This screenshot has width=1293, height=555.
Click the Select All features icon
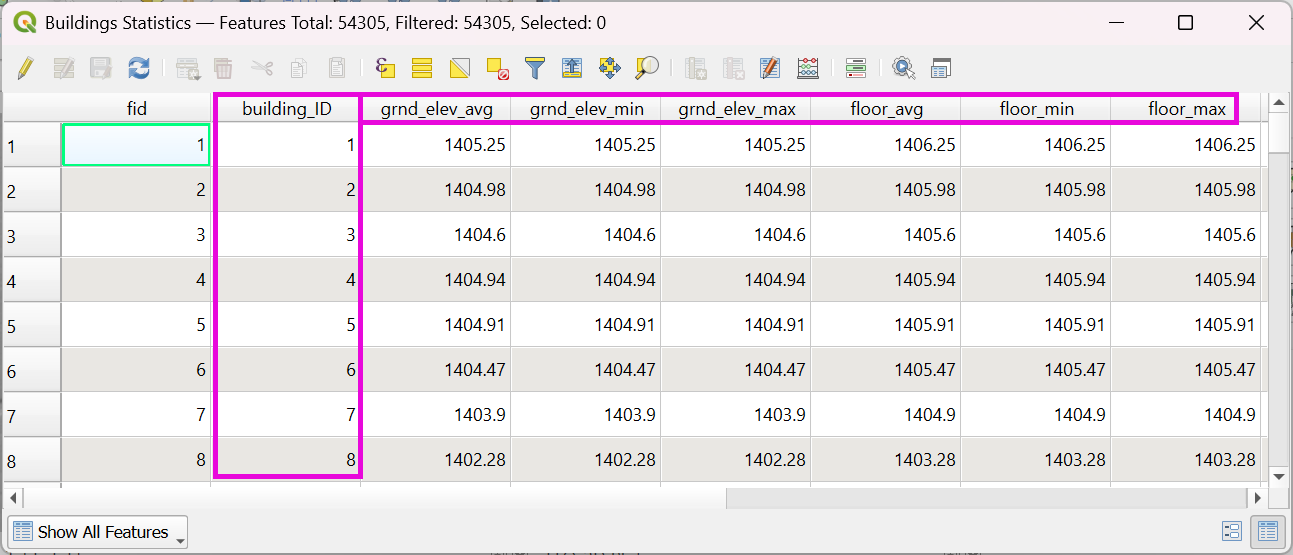pyautogui.click(x=422, y=68)
